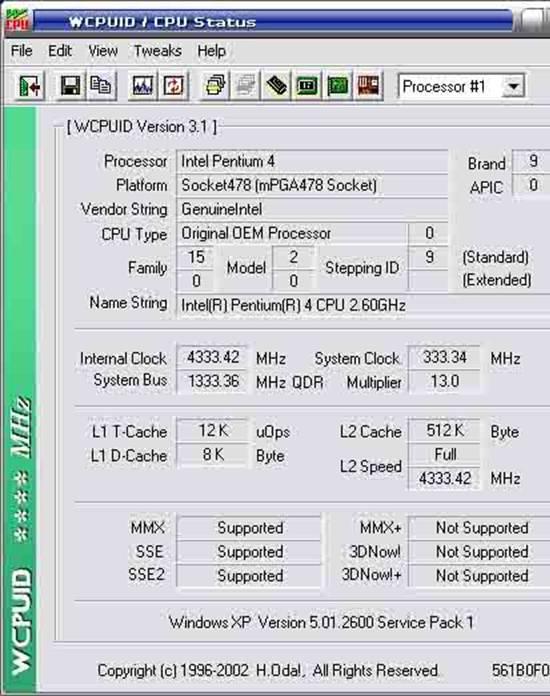Screen dimensions: 550x696
Task: Click the greyed-out stacked windows icon
Action: (x=246, y=85)
